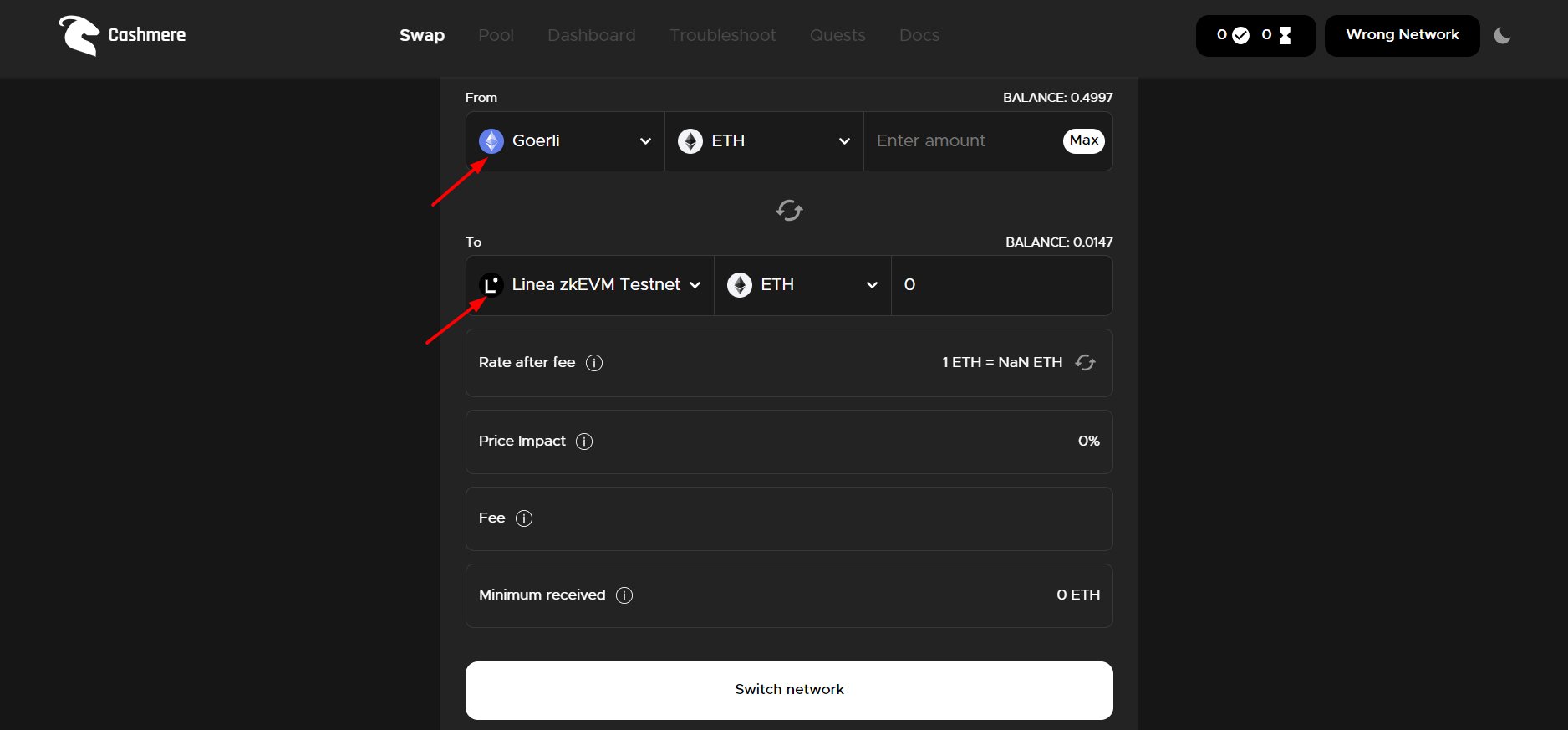Click the From ETH token icon

pyautogui.click(x=690, y=141)
